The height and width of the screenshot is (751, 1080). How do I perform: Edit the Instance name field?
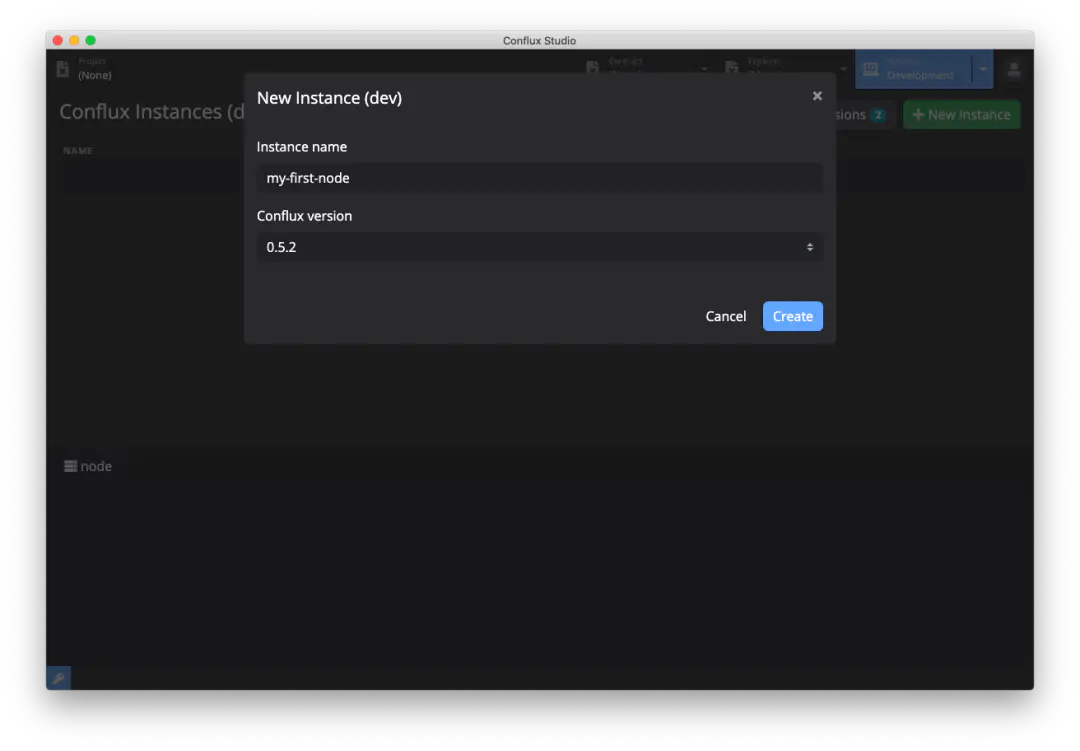click(x=539, y=178)
